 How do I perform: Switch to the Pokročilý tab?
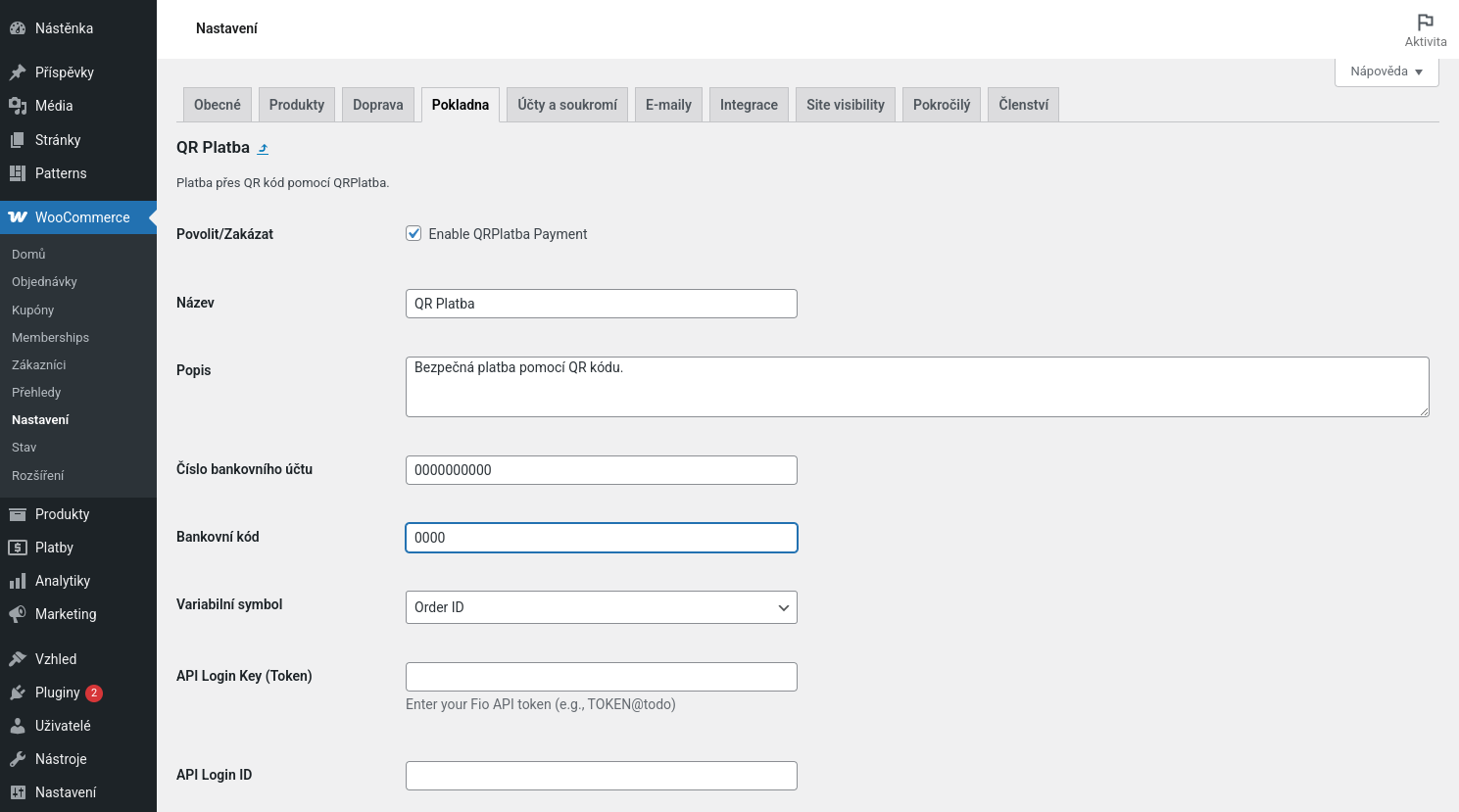[x=942, y=105]
